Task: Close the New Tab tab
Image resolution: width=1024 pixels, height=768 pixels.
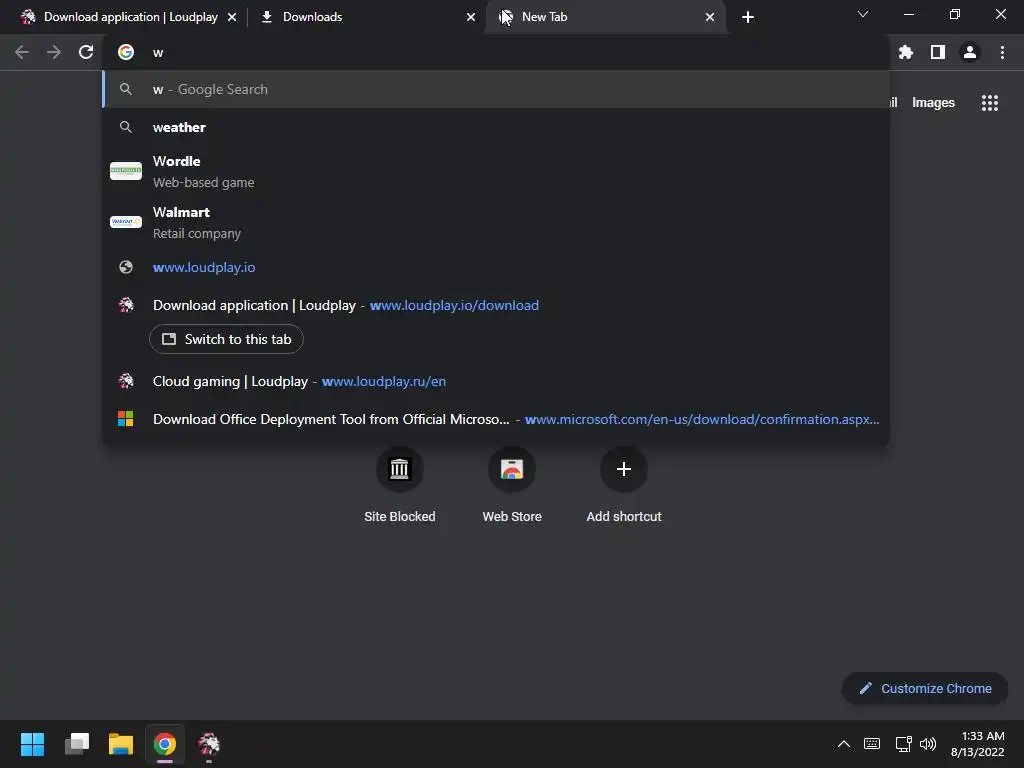Action: 710,17
